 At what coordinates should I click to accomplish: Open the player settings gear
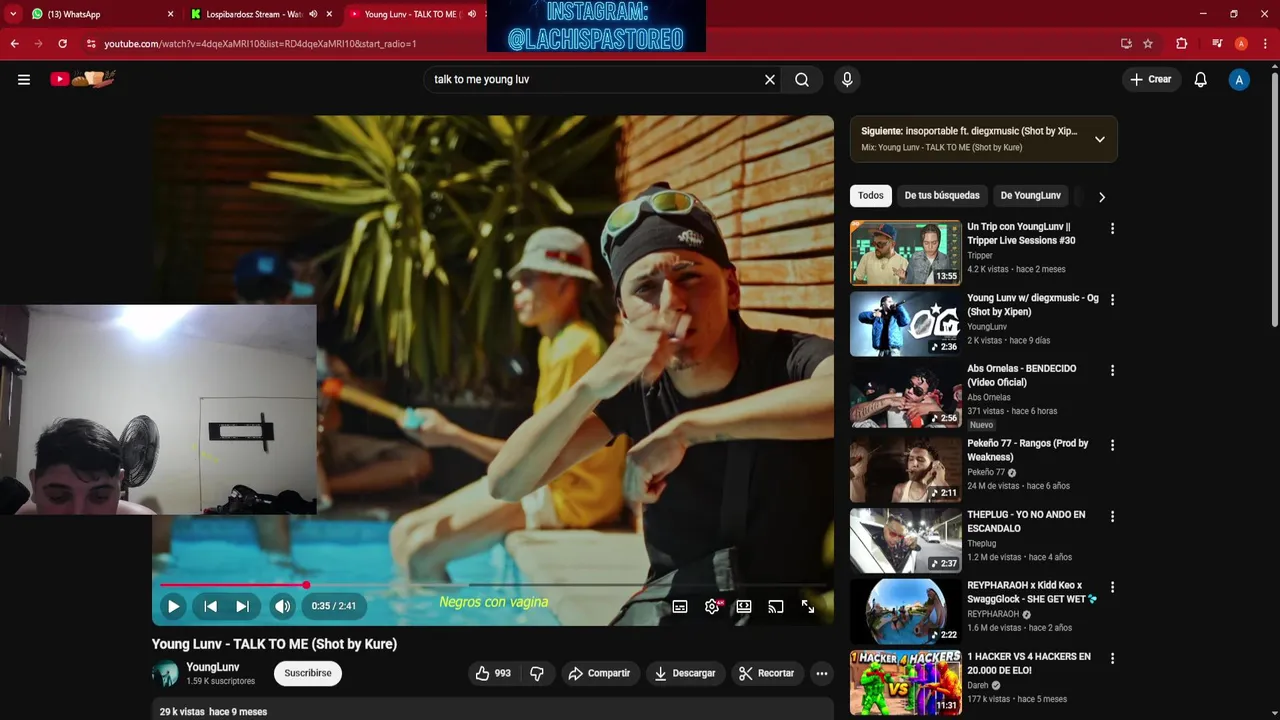tap(712, 606)
